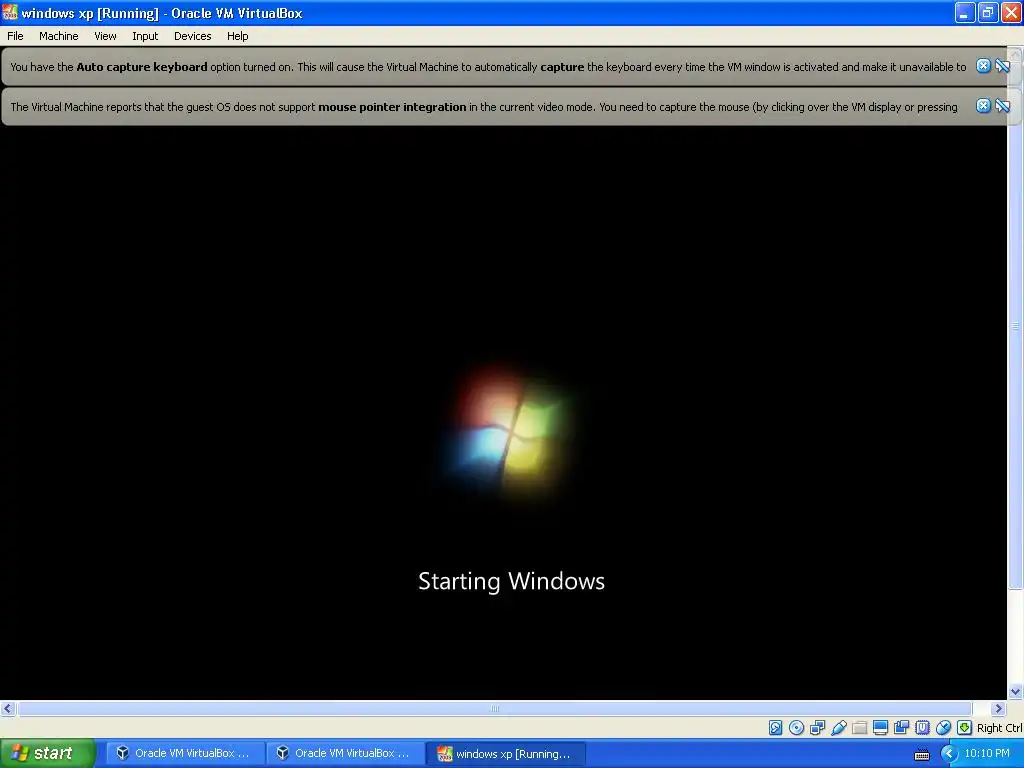The width and height of the screenshot is (1024, 768).
Task: Click the 10:10 PM taskbar clock
Action: 987,754
